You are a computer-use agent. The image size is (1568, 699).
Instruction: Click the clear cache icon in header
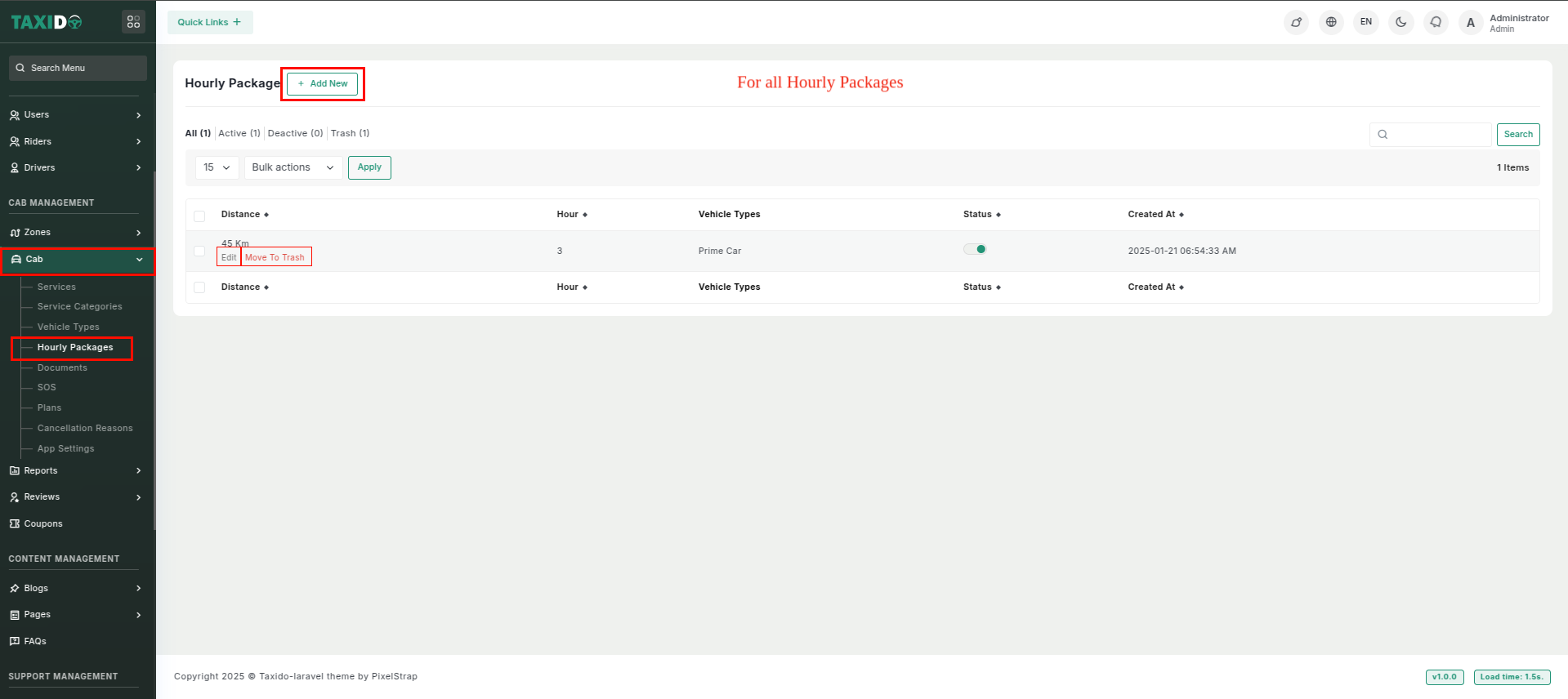coord(1296,22)
